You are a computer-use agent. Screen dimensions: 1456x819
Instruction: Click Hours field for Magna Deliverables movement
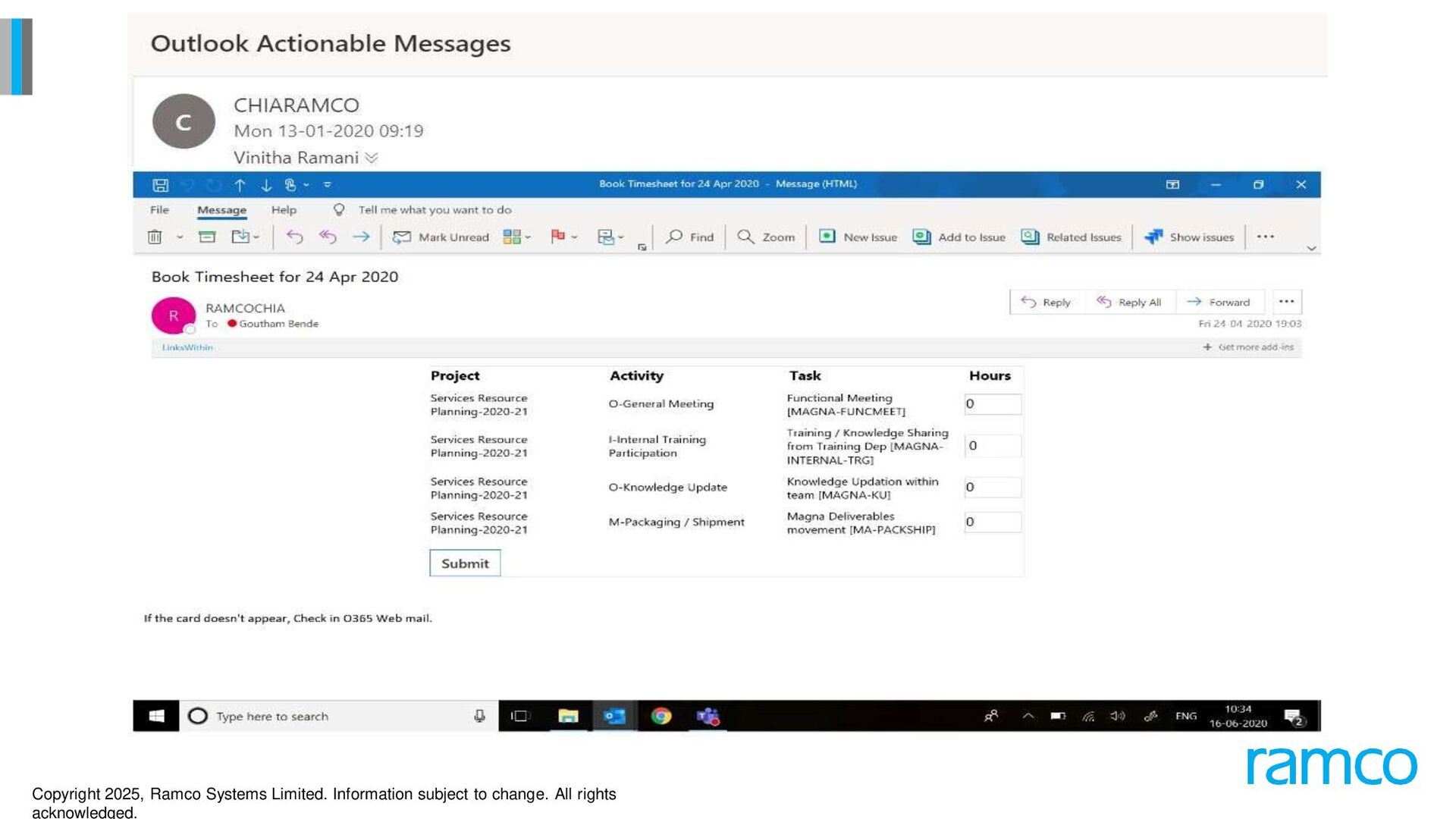pos(993,522)
